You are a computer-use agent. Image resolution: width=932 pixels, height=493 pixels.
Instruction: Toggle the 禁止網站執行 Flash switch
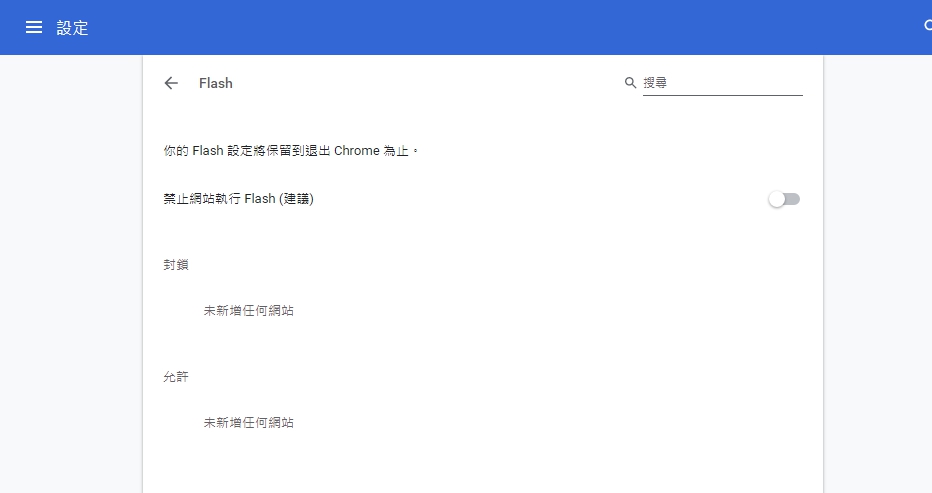pyautogui.click(x=784, y=199)
